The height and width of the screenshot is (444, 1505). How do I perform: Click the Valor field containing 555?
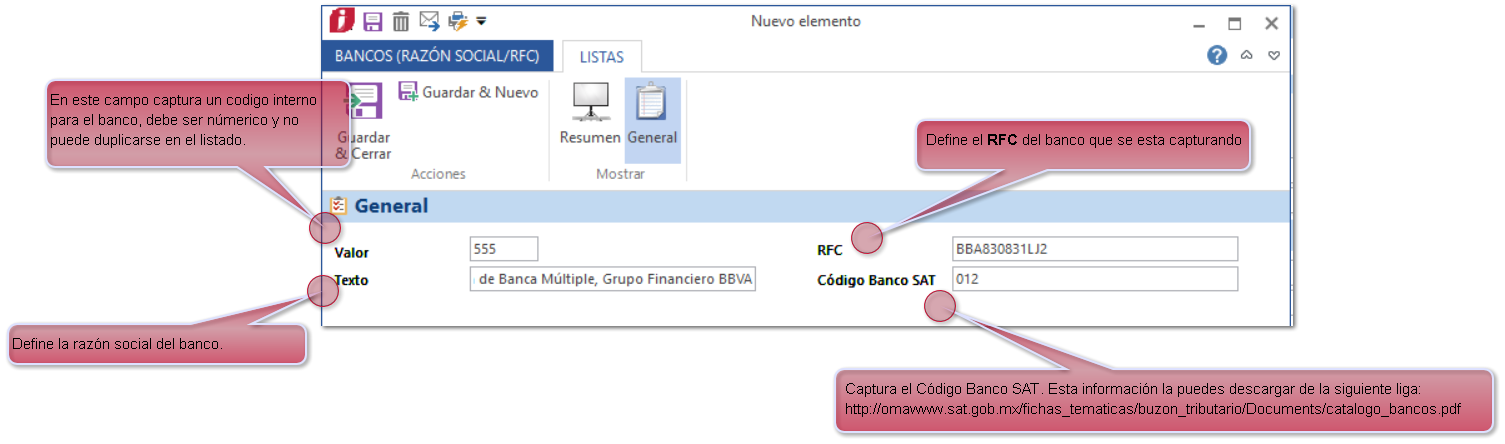[x=504, y=248]
